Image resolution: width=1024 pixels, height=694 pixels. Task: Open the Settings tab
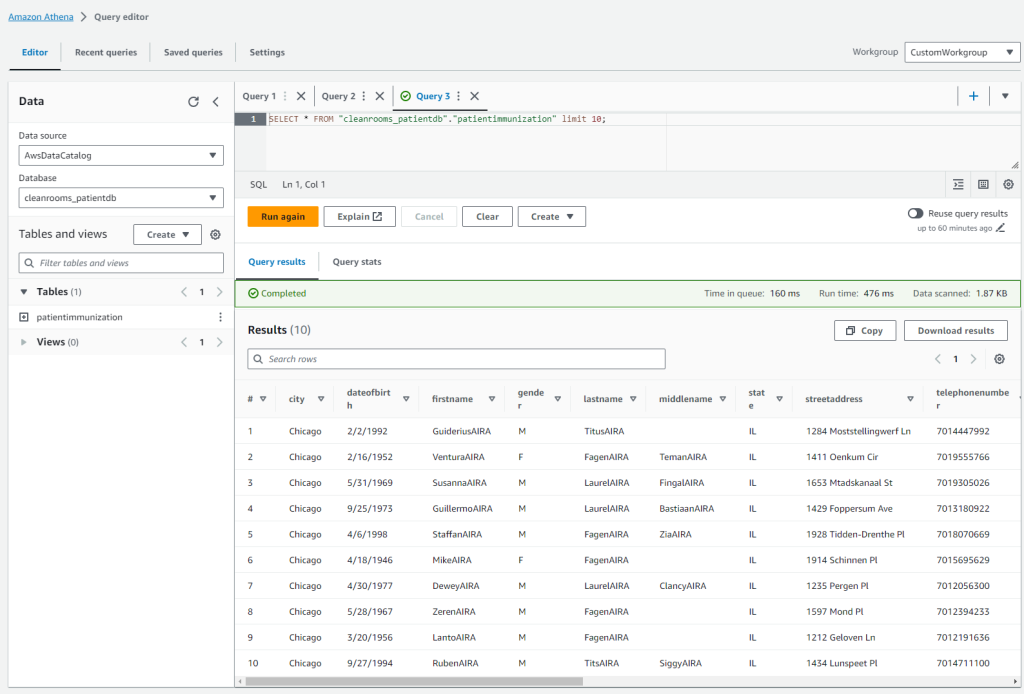[x=267, y=52]
